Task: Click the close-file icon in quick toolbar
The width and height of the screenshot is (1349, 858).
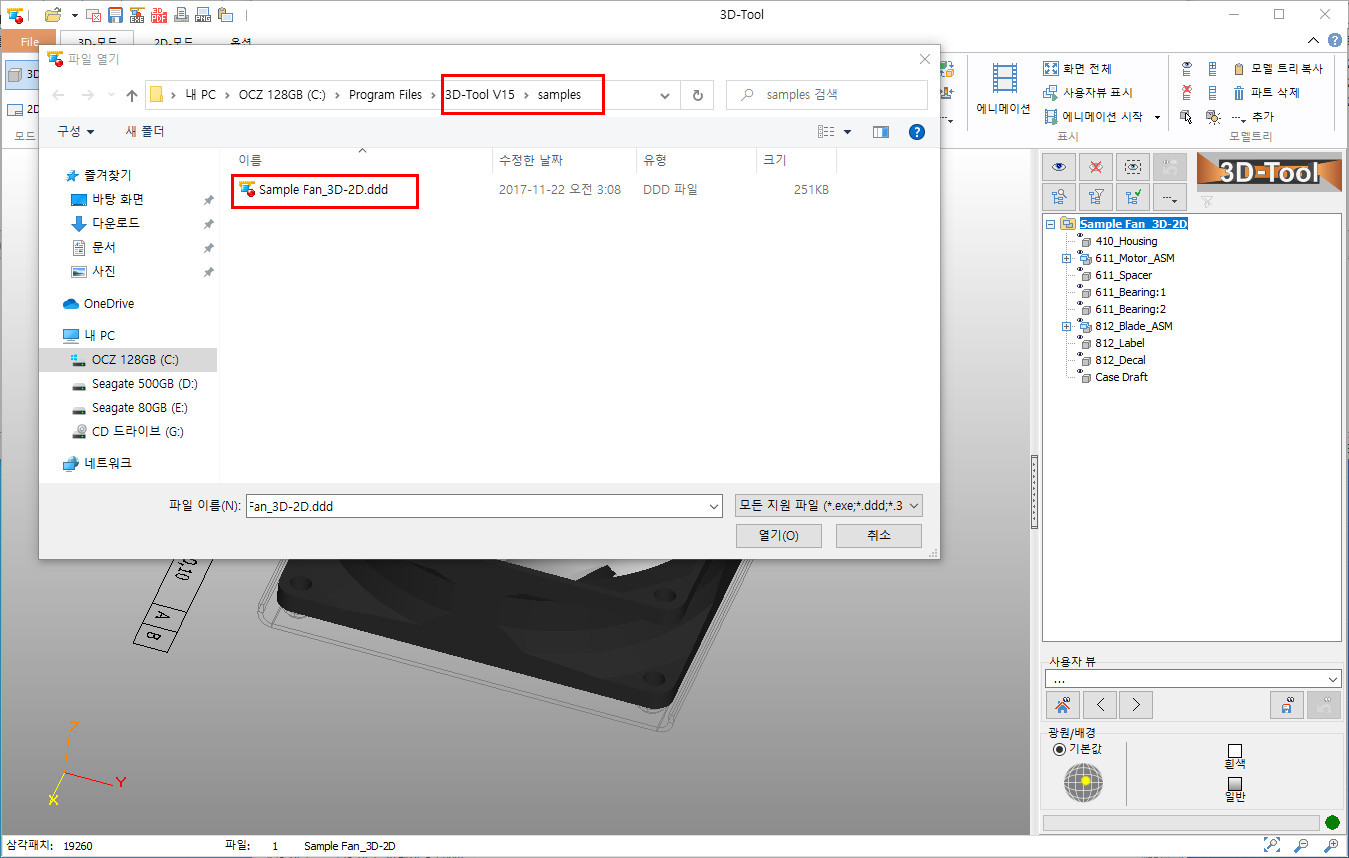Action: pos(93,15)
